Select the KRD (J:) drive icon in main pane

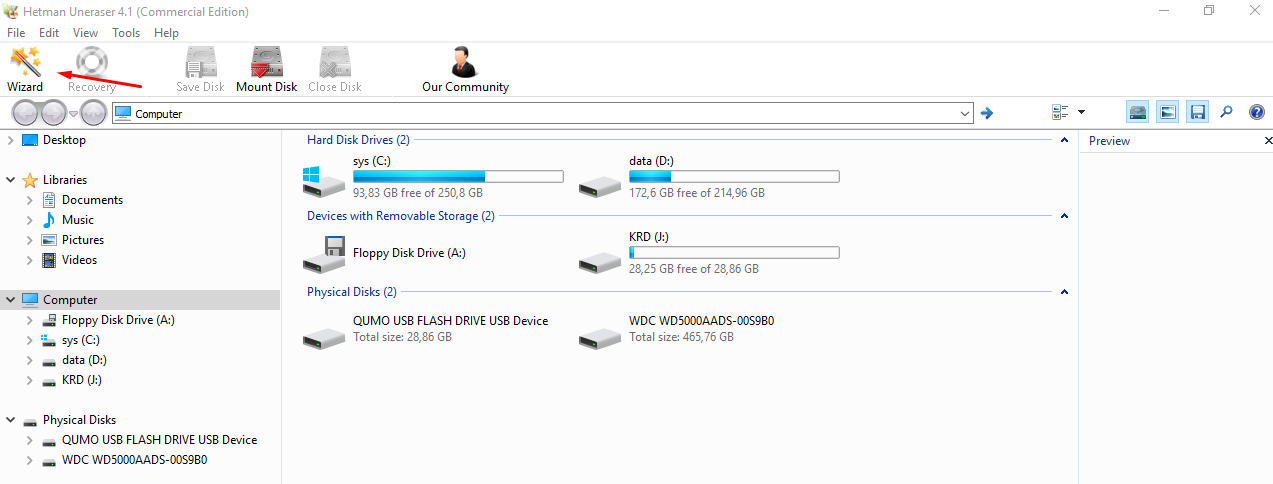[x=599, y=260]
